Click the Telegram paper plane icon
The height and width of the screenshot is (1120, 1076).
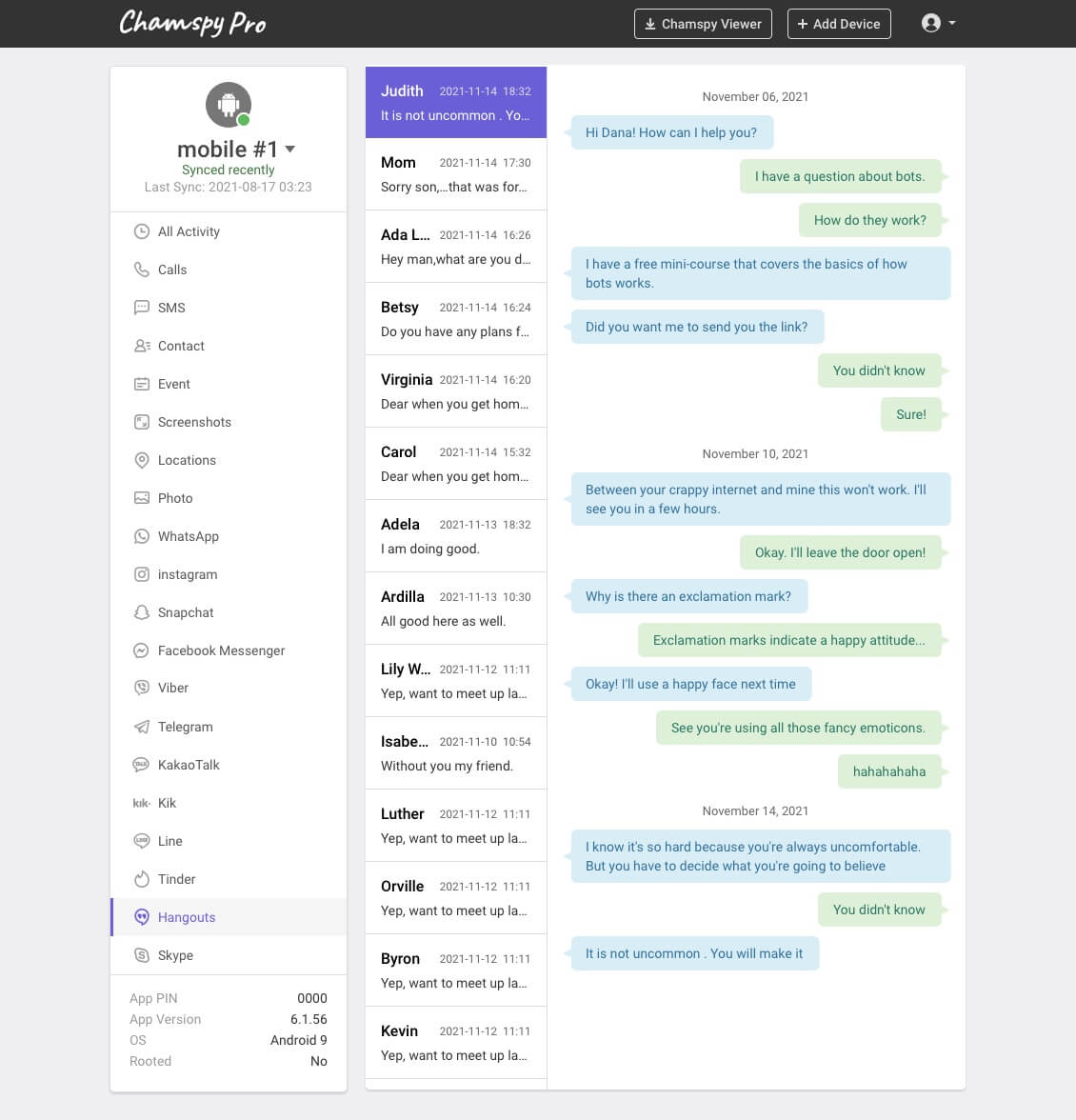(141, 727)
